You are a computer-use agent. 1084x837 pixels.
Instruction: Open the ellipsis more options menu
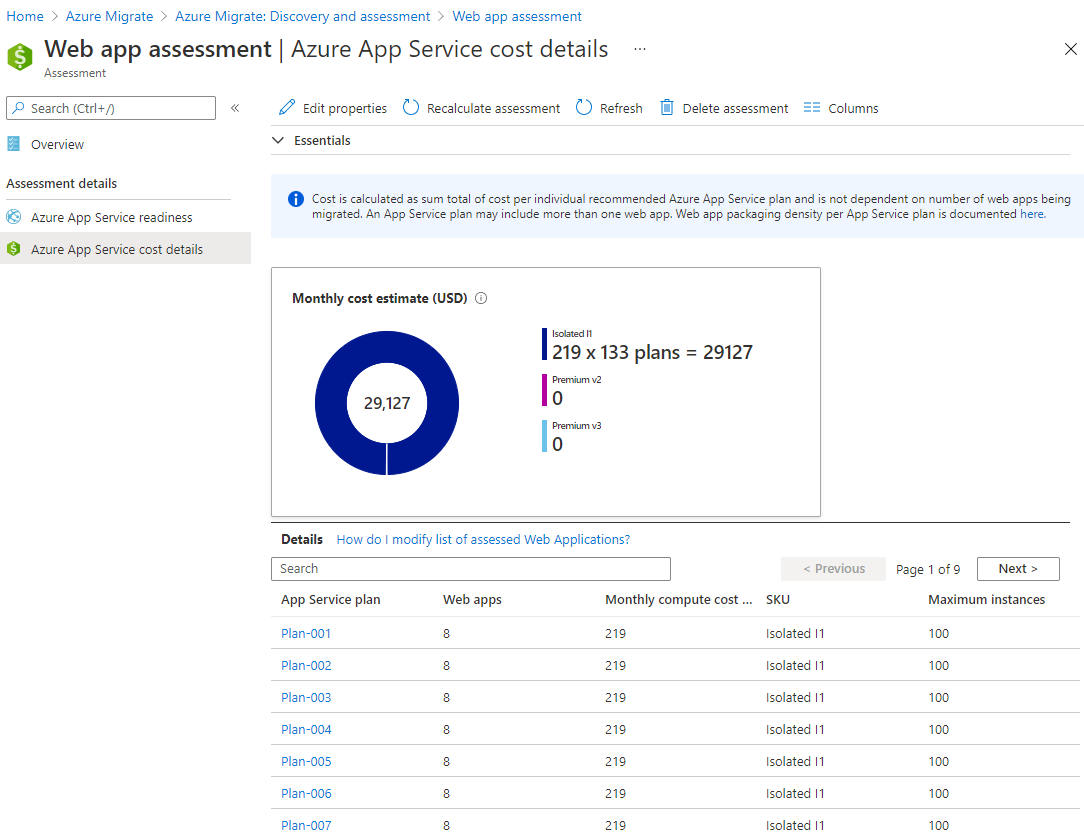[x=640, y=49]
